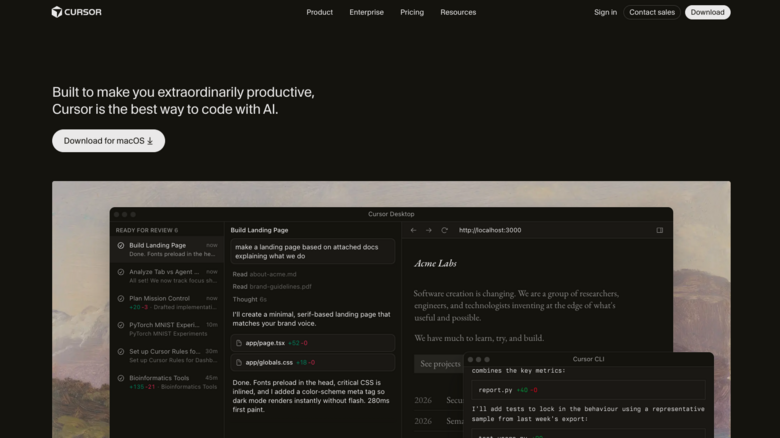The height and width of the screenshot is (438, 780).
Task: Click the reload icon beside localhost URL
Action: (x=444, y=230)
